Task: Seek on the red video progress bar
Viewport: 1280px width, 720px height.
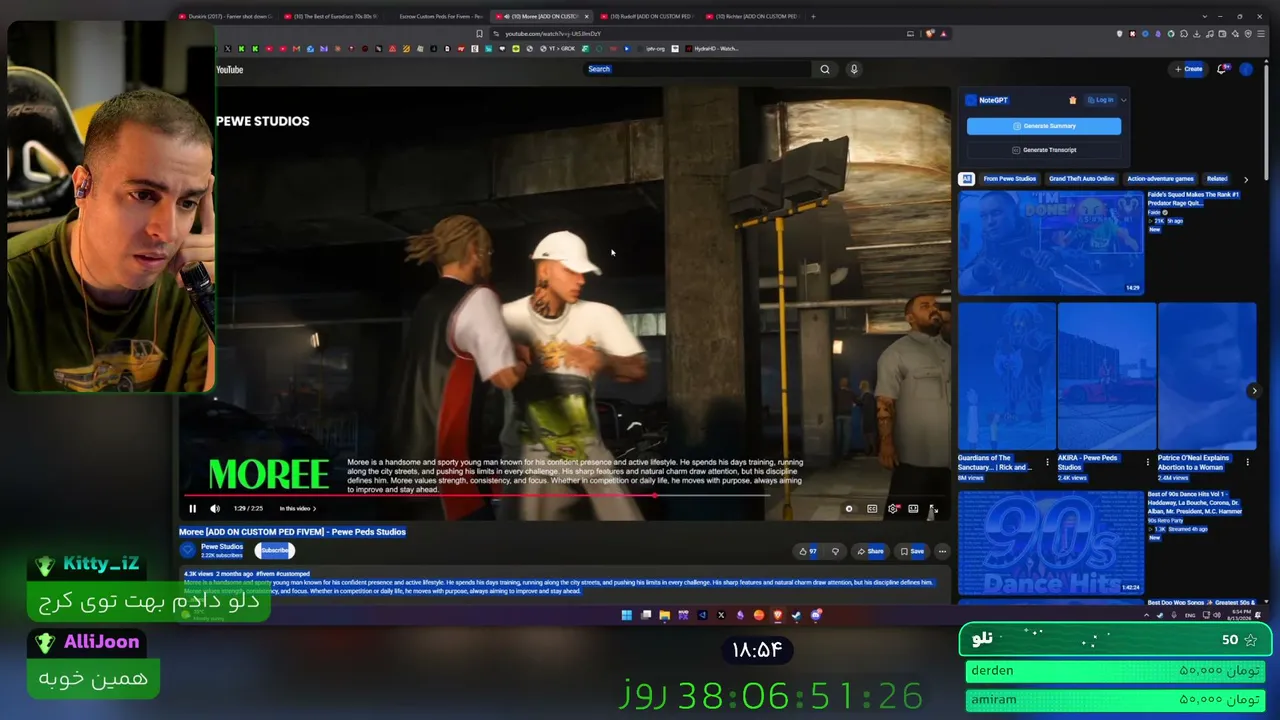Action: click(477, 495)
